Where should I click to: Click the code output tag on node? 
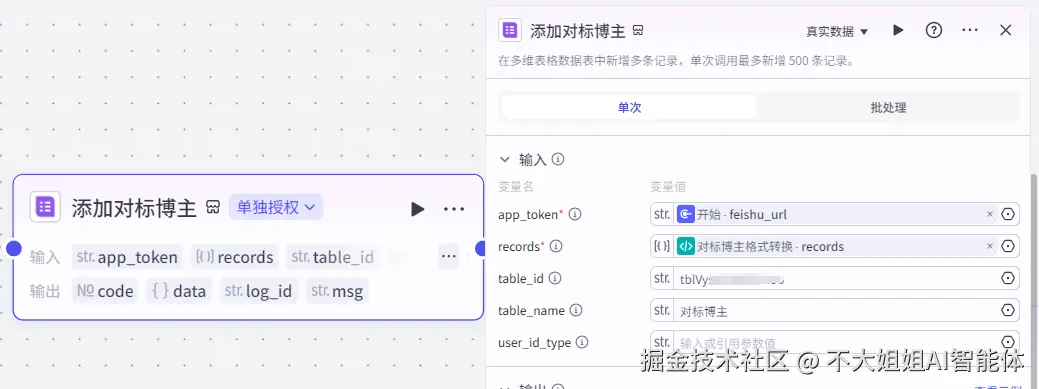click(x=105, y=291)
